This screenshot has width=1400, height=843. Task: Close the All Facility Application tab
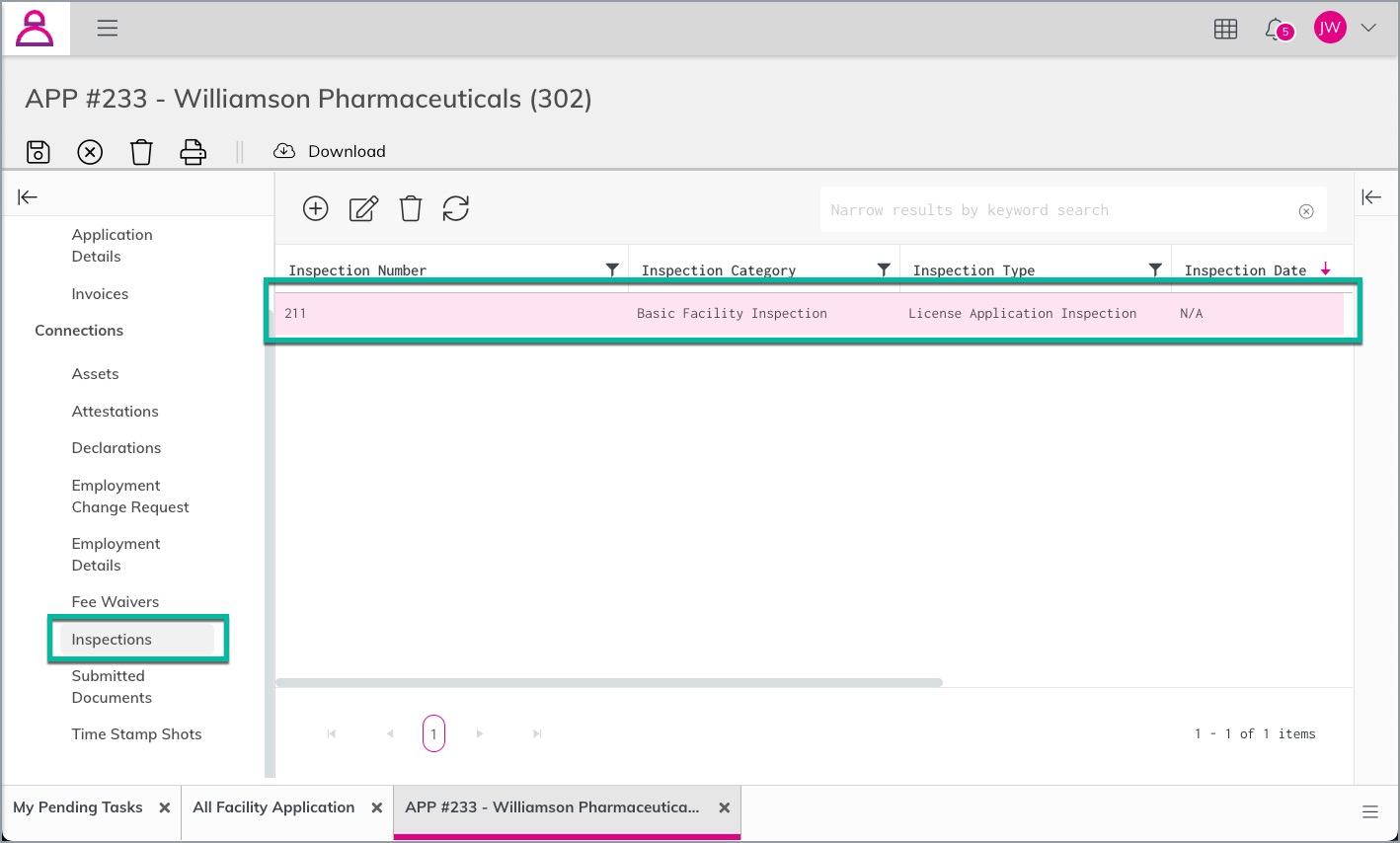click(x=377, y=807)
